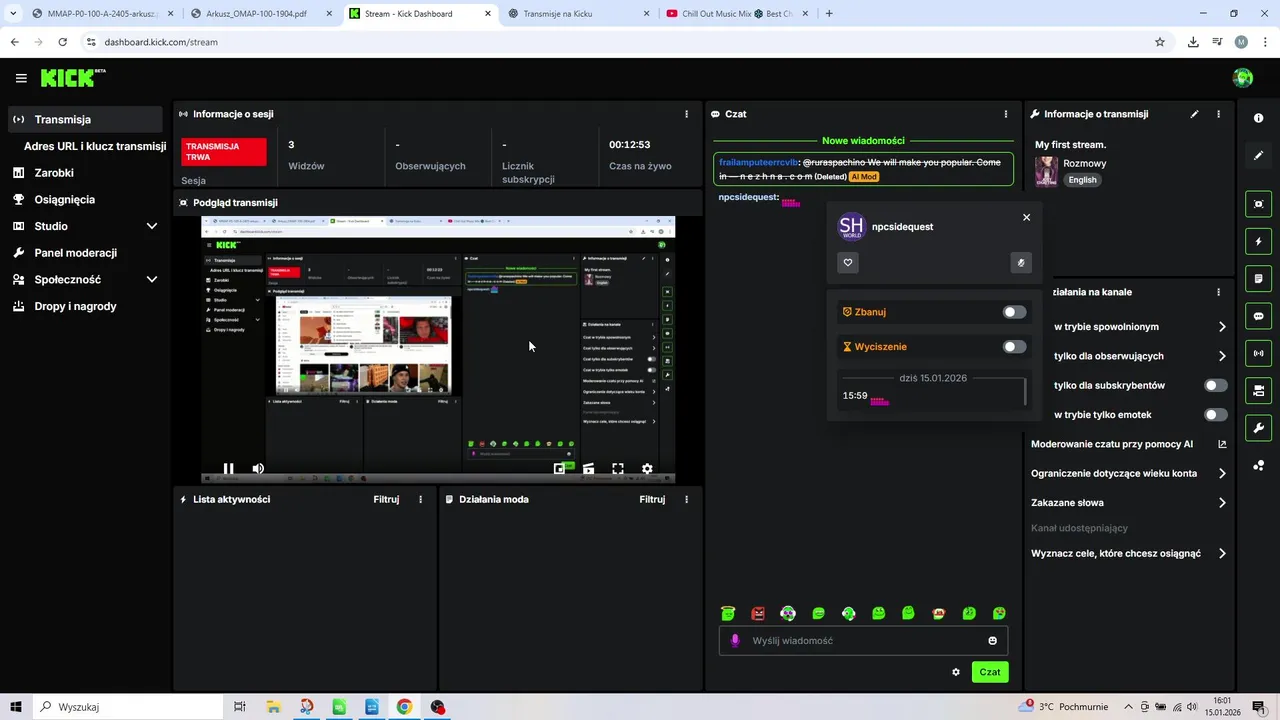
Task: Click the Wyślij wiadomość message field
Action: tap(863, 641)
